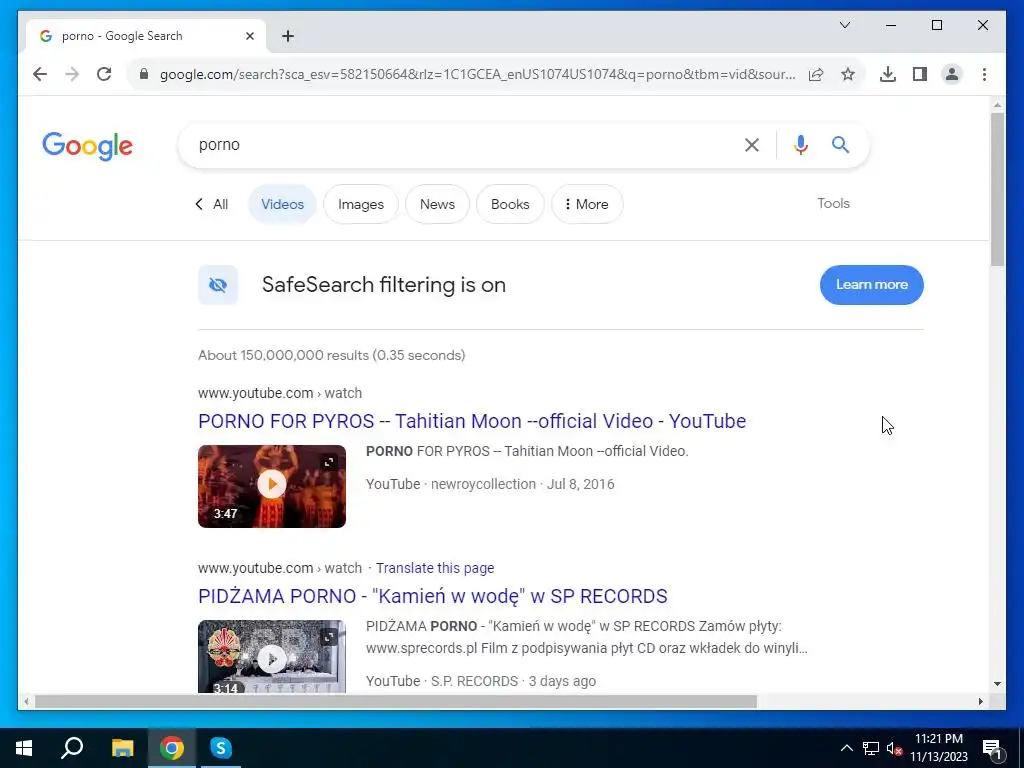Select the Images filter
The image size is (1024, 768).
coord(360,204)
